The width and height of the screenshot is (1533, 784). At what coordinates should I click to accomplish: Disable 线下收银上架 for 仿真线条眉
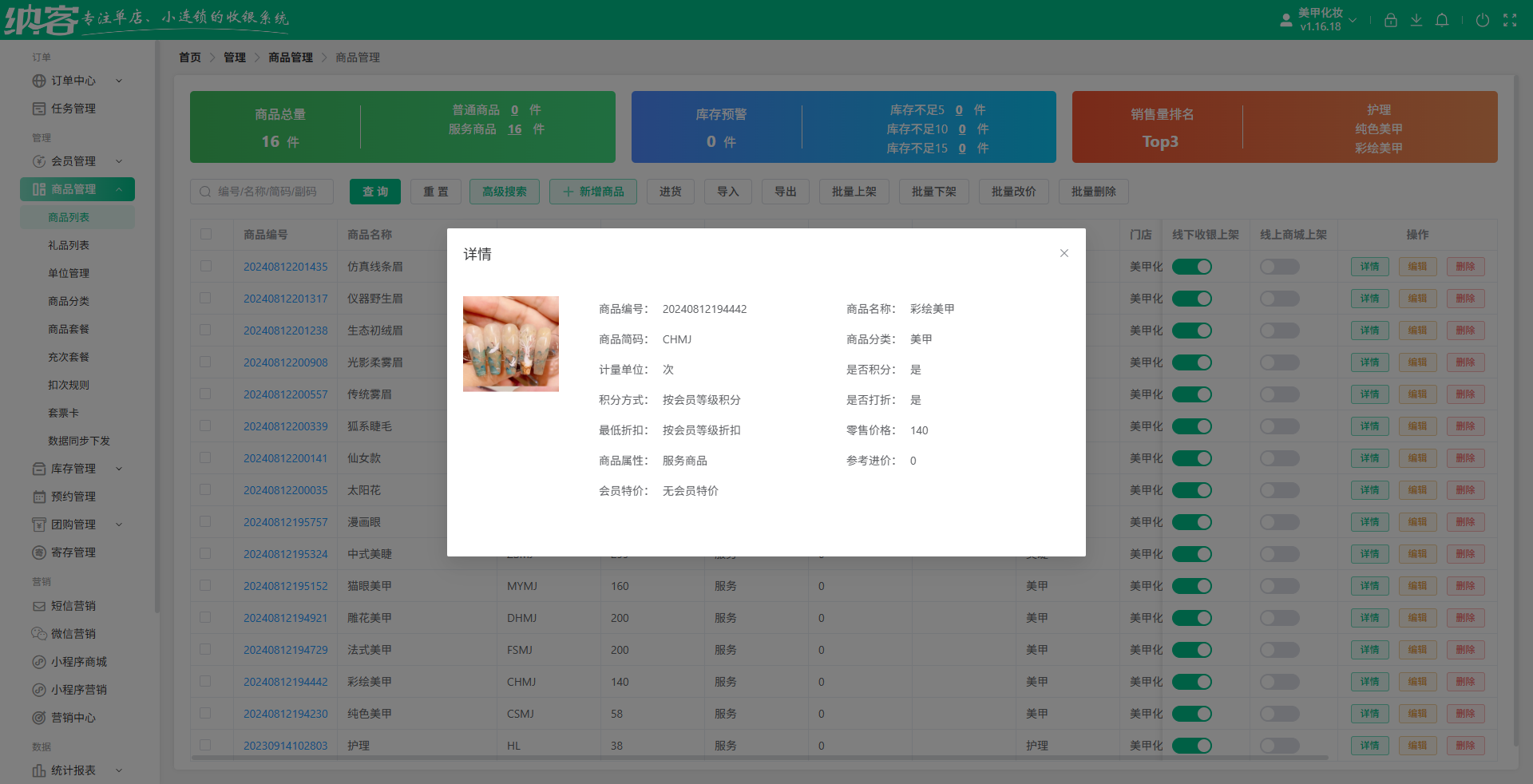pyautogui.click(x=1192, y=267)
